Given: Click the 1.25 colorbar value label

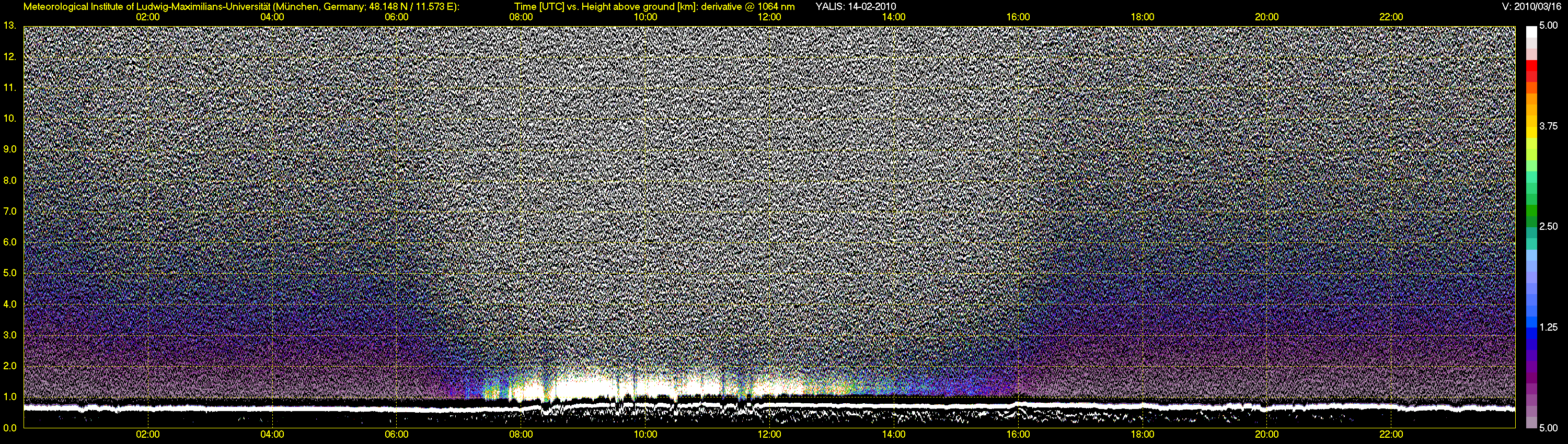Looking at the screenshot, I should coord(1549,327).
